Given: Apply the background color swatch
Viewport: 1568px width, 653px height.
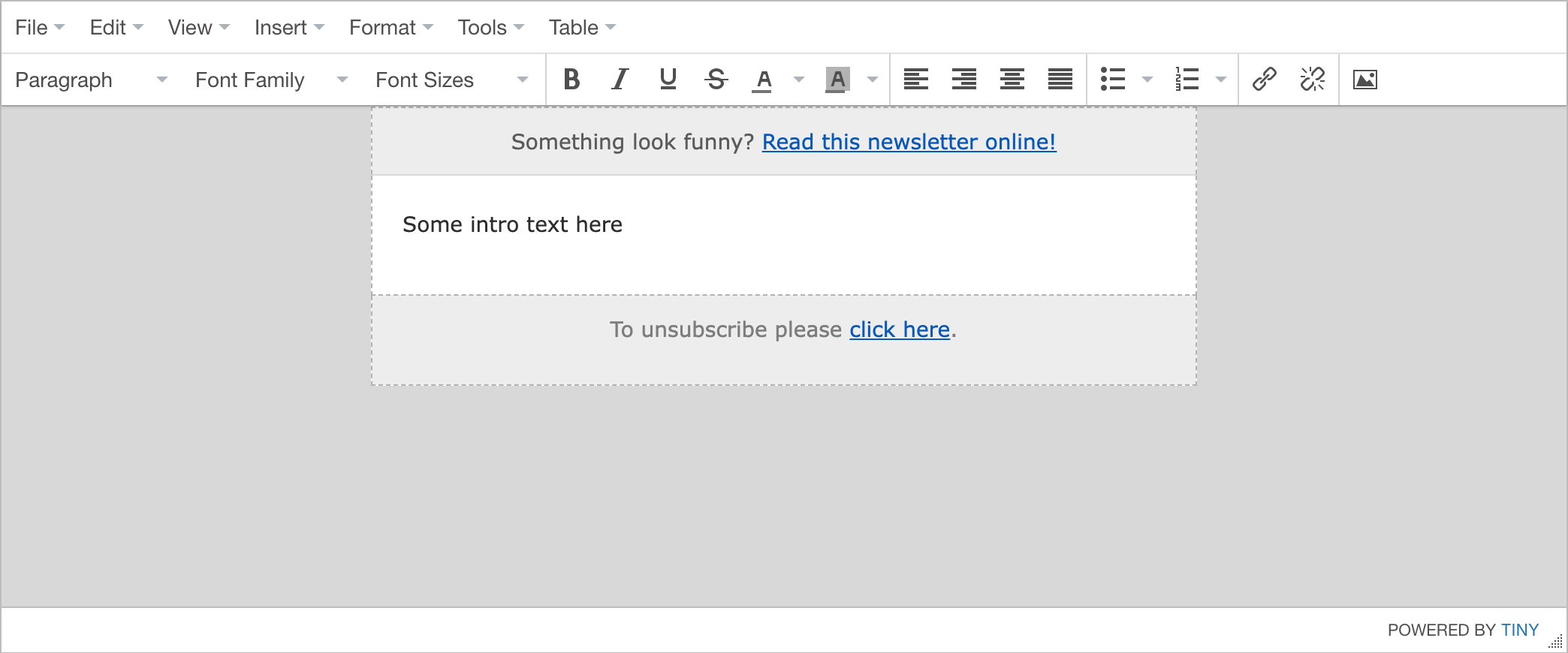Looking at the screenshot, I should click(x=837, y=80).
